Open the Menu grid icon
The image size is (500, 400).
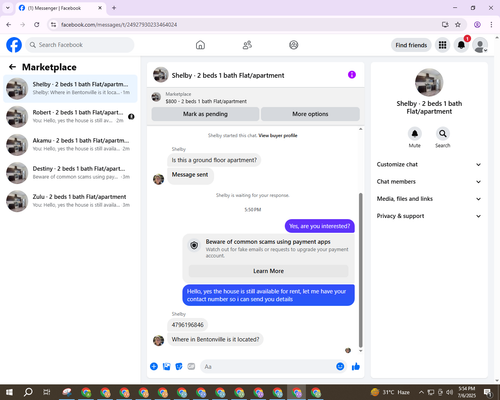pyautogui.click(x=442, y=45)
